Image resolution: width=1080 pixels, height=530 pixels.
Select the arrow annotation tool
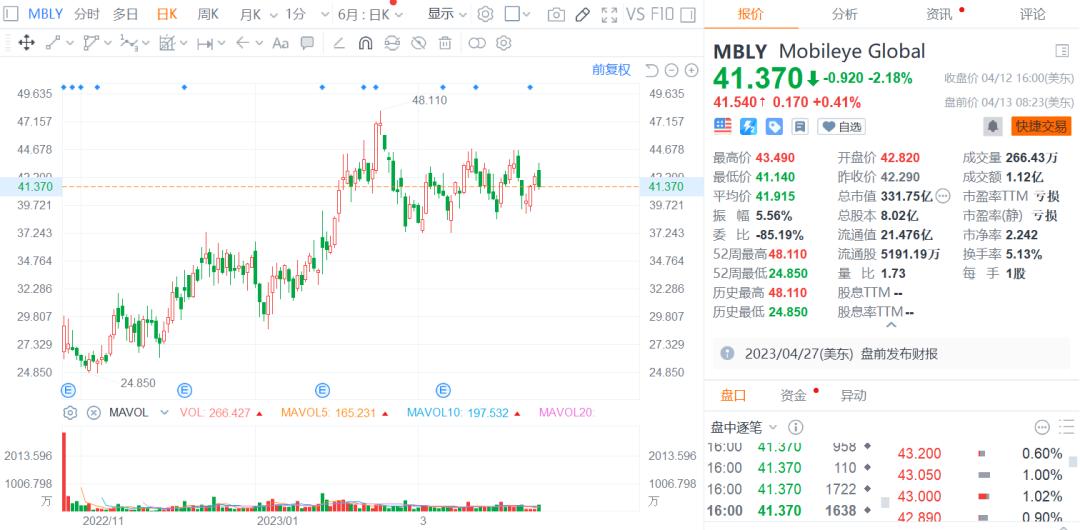pyautogui.click(x=242, y=43)
